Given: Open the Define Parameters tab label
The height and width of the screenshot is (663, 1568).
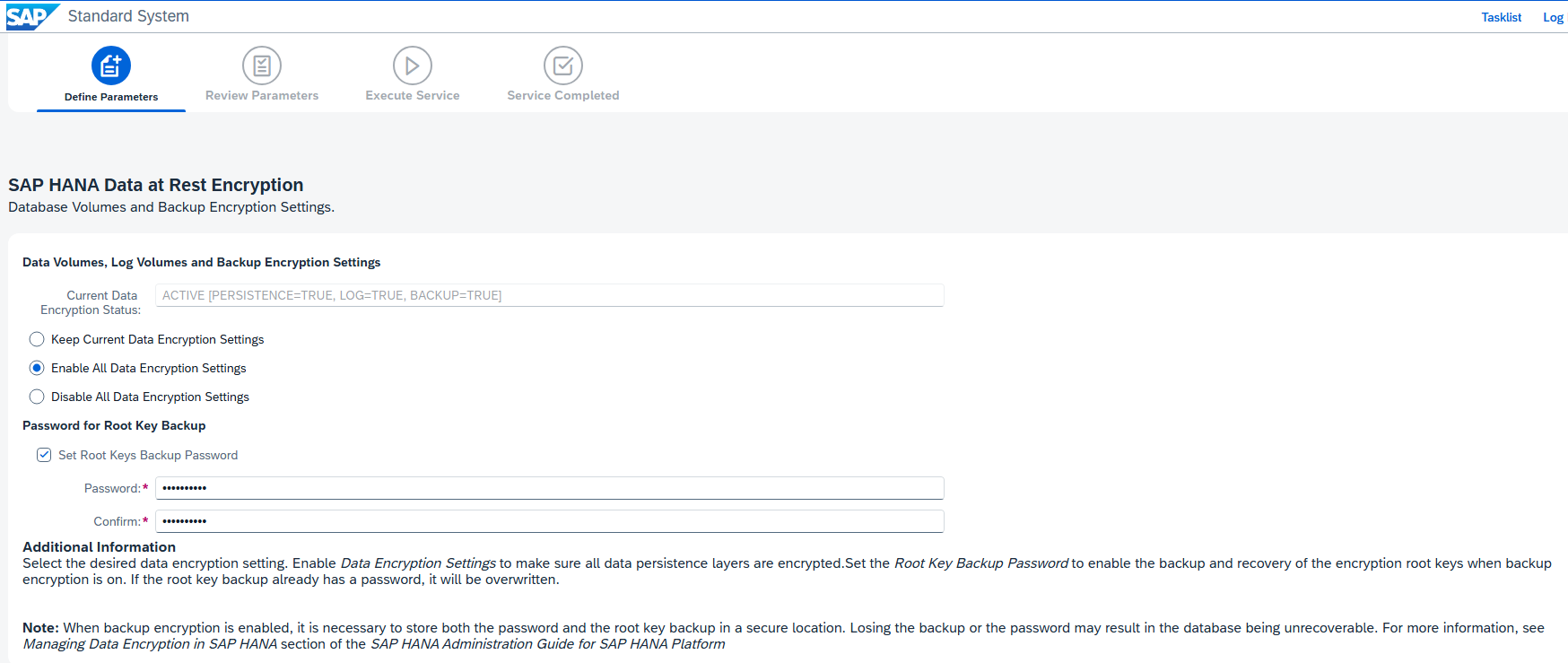Looking at the screenshot, I should pyautogui.click(x=111, y=97).
